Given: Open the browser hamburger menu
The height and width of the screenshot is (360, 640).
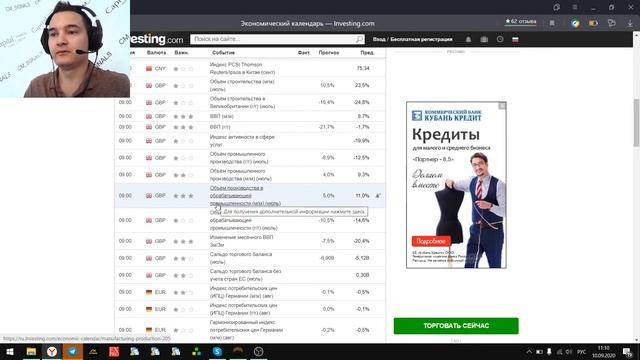Looking at the screenshot, I should point(575,7).
